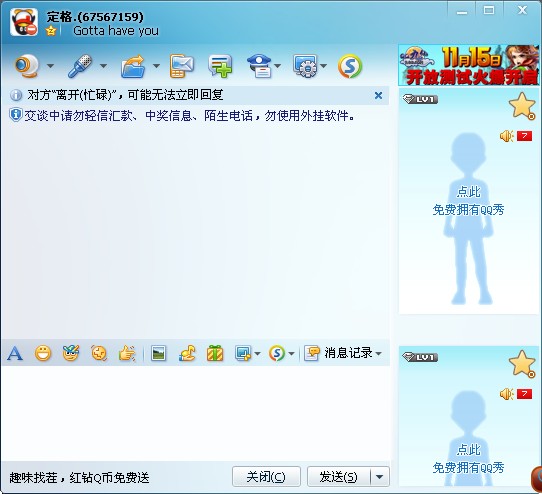Open the contact's avatar profile picture
Screen dimensions: 542x494
[x=24, y=22]
